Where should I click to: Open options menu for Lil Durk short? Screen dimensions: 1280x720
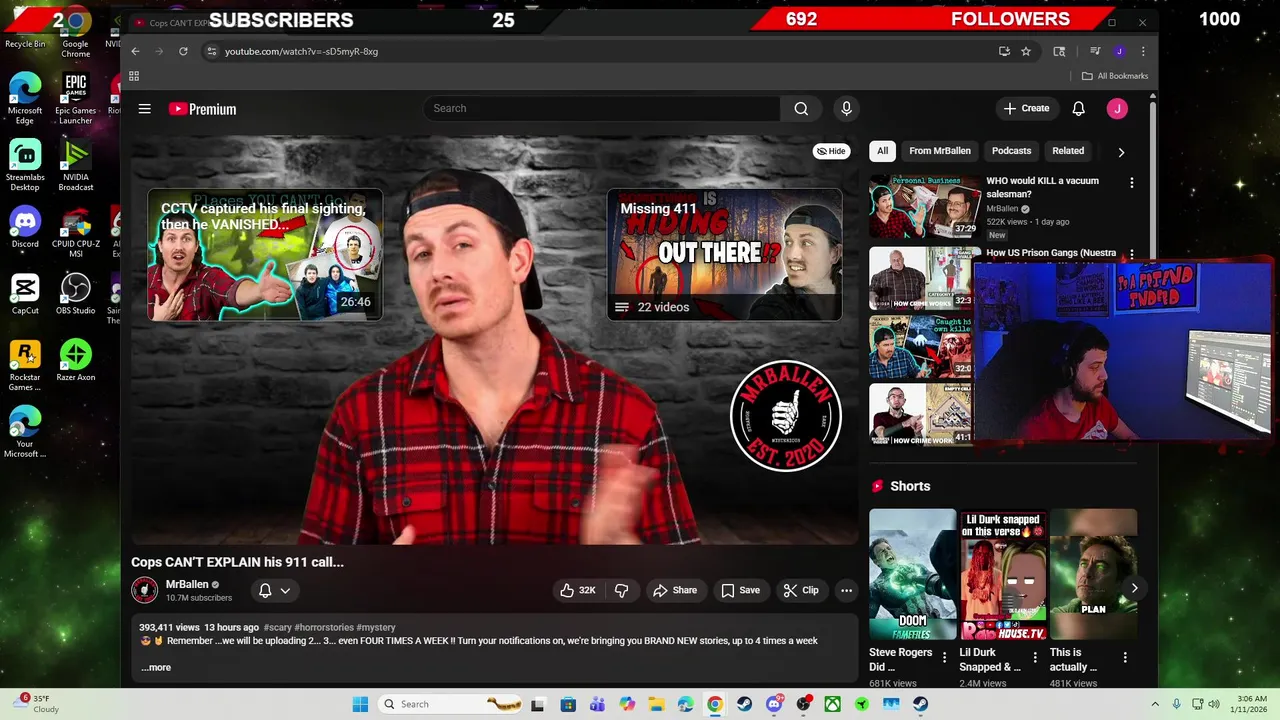tap(1034, 658)
